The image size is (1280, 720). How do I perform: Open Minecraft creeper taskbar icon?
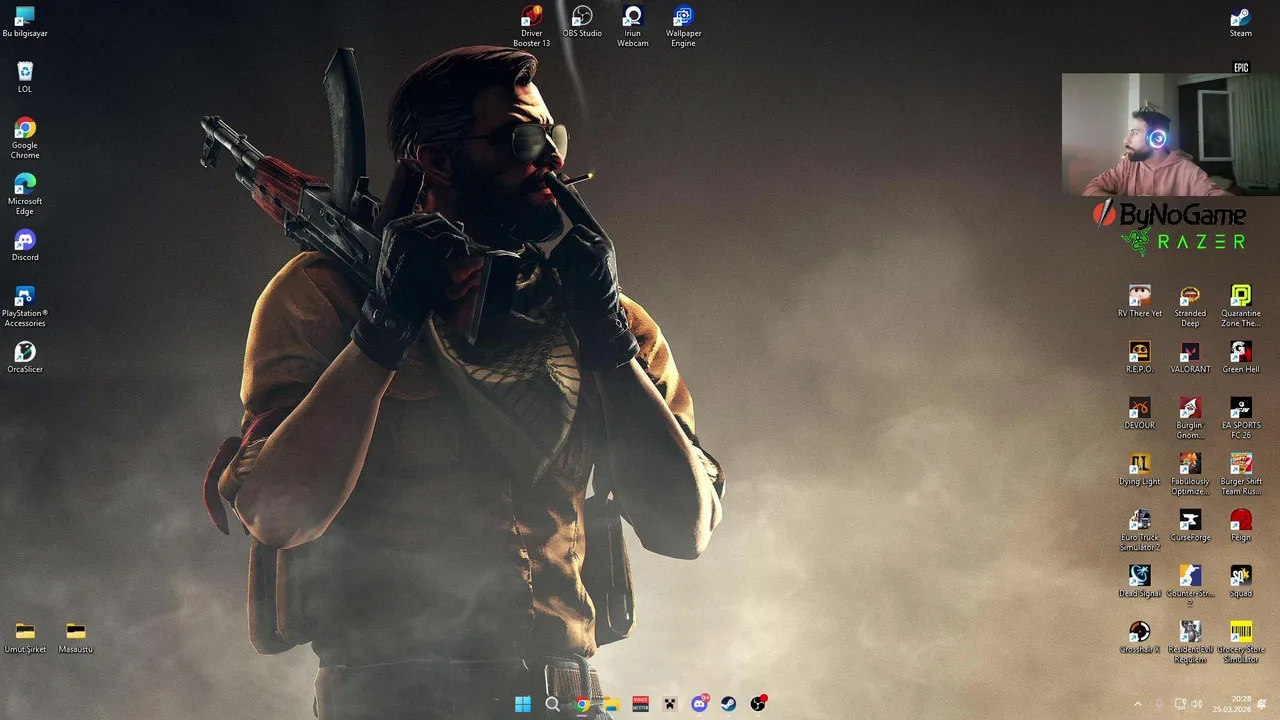coord(670,704)
